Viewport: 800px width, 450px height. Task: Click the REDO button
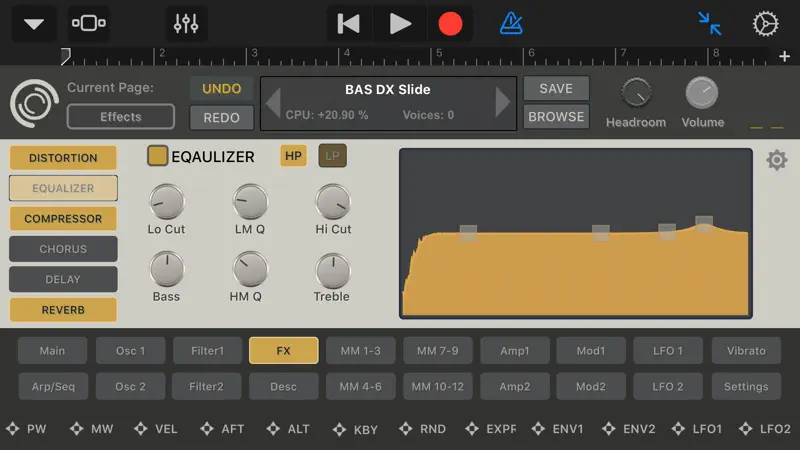pos(221,118)
